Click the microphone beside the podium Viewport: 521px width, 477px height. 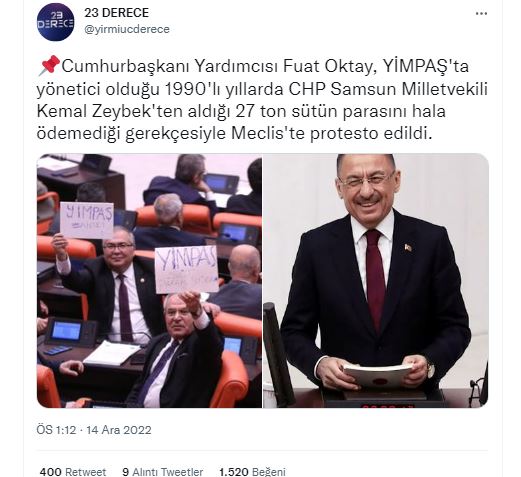(278, 355)
